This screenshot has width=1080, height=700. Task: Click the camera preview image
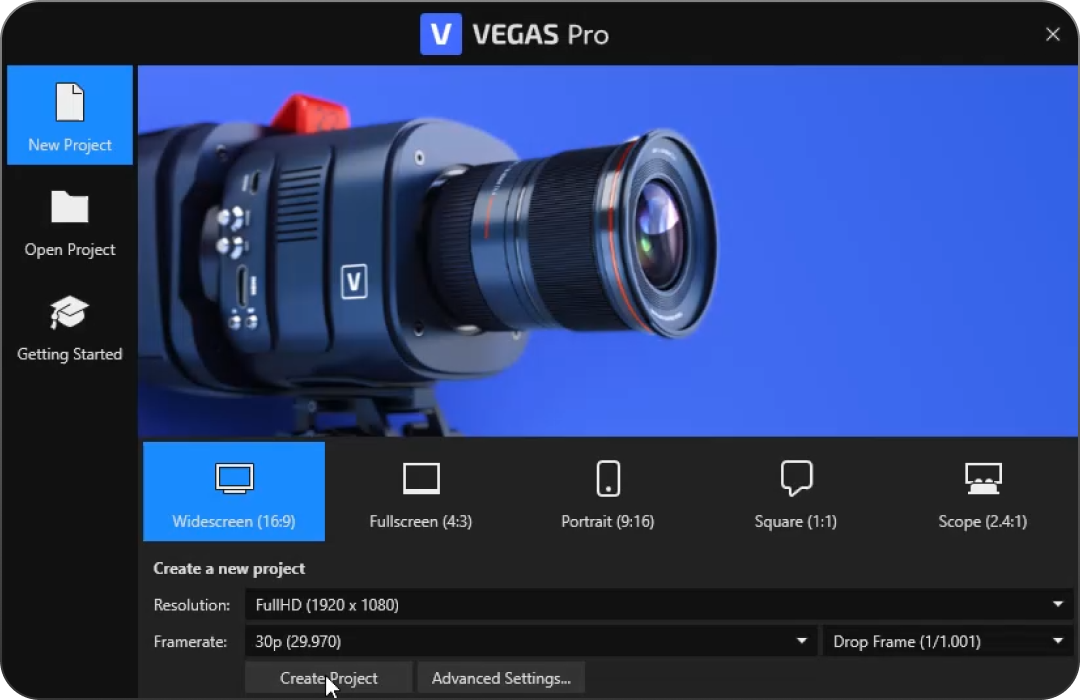coord(608,251)
